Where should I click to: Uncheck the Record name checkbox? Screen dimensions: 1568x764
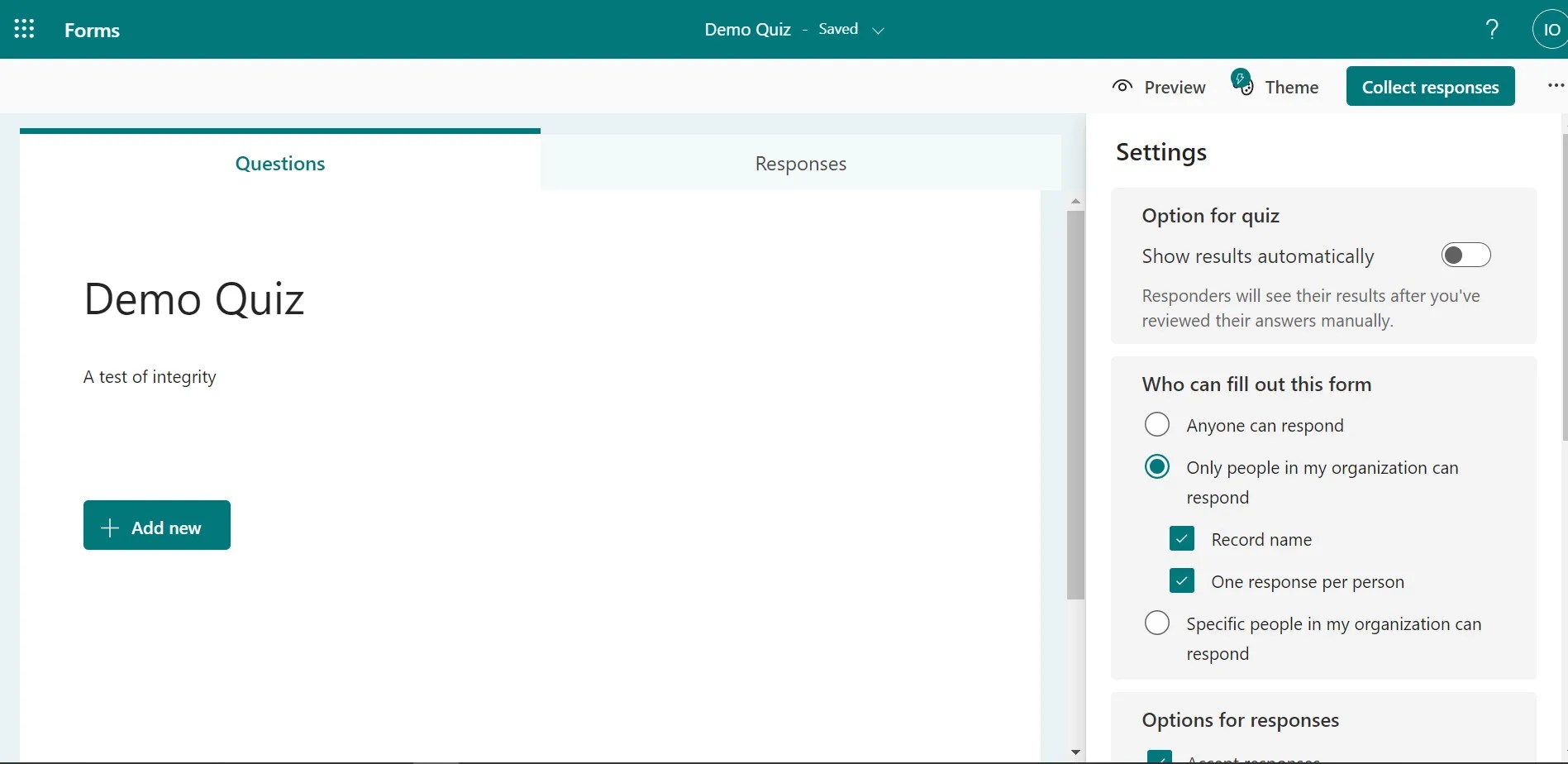pyautogui.click(x=1181, y=538)
